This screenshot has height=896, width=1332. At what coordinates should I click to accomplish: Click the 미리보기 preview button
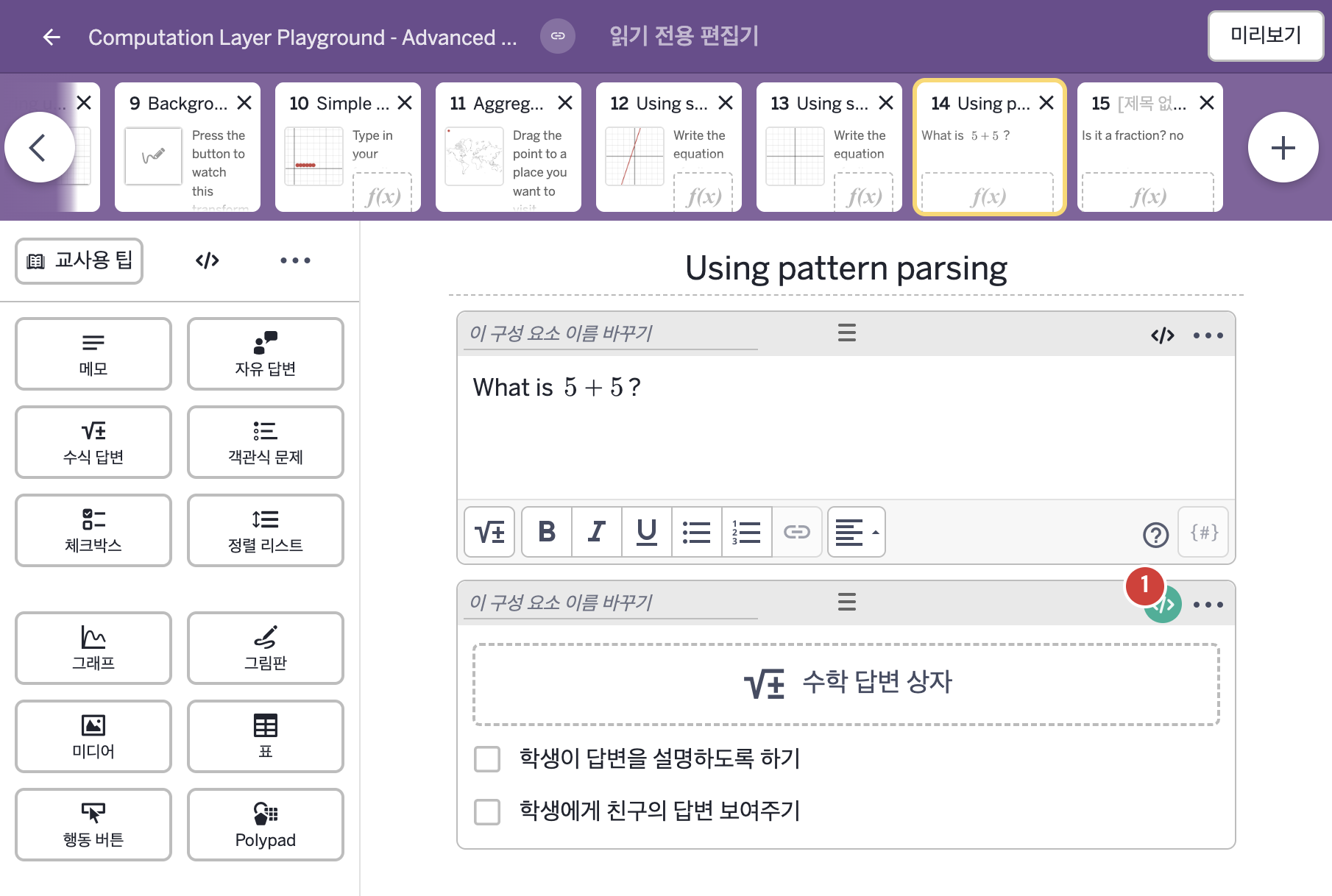[x=1266, y=35]
